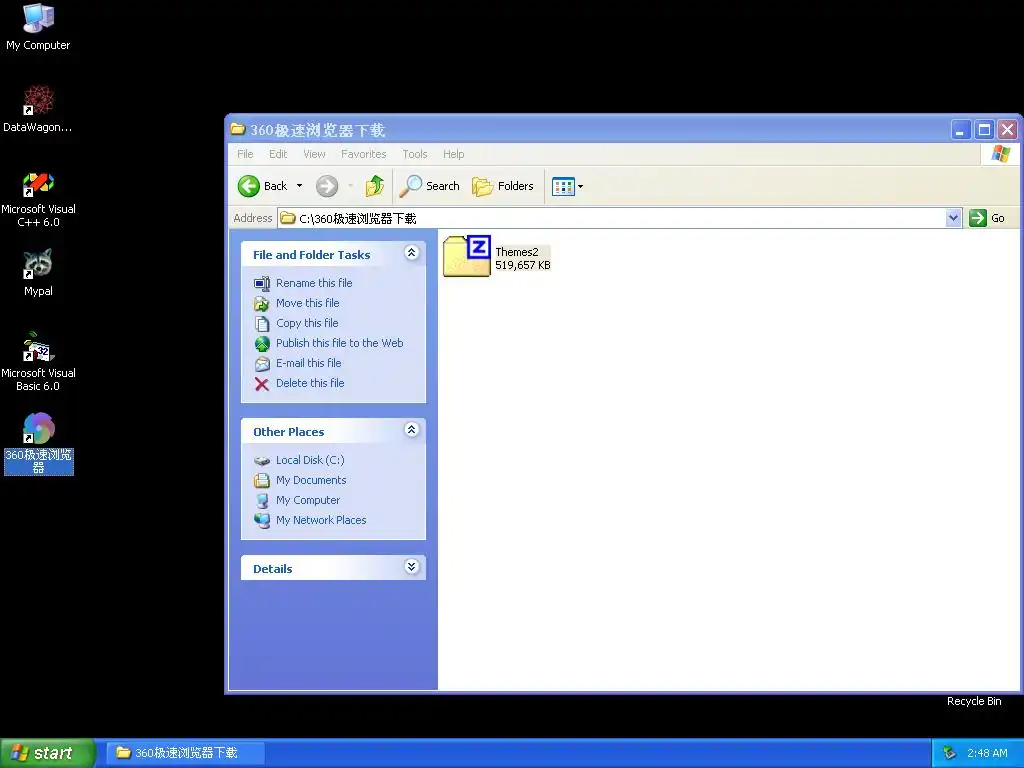Click the My Network Places icon
The width and height of the screenshot is (1024, 768).
click(x=262, y=520)
